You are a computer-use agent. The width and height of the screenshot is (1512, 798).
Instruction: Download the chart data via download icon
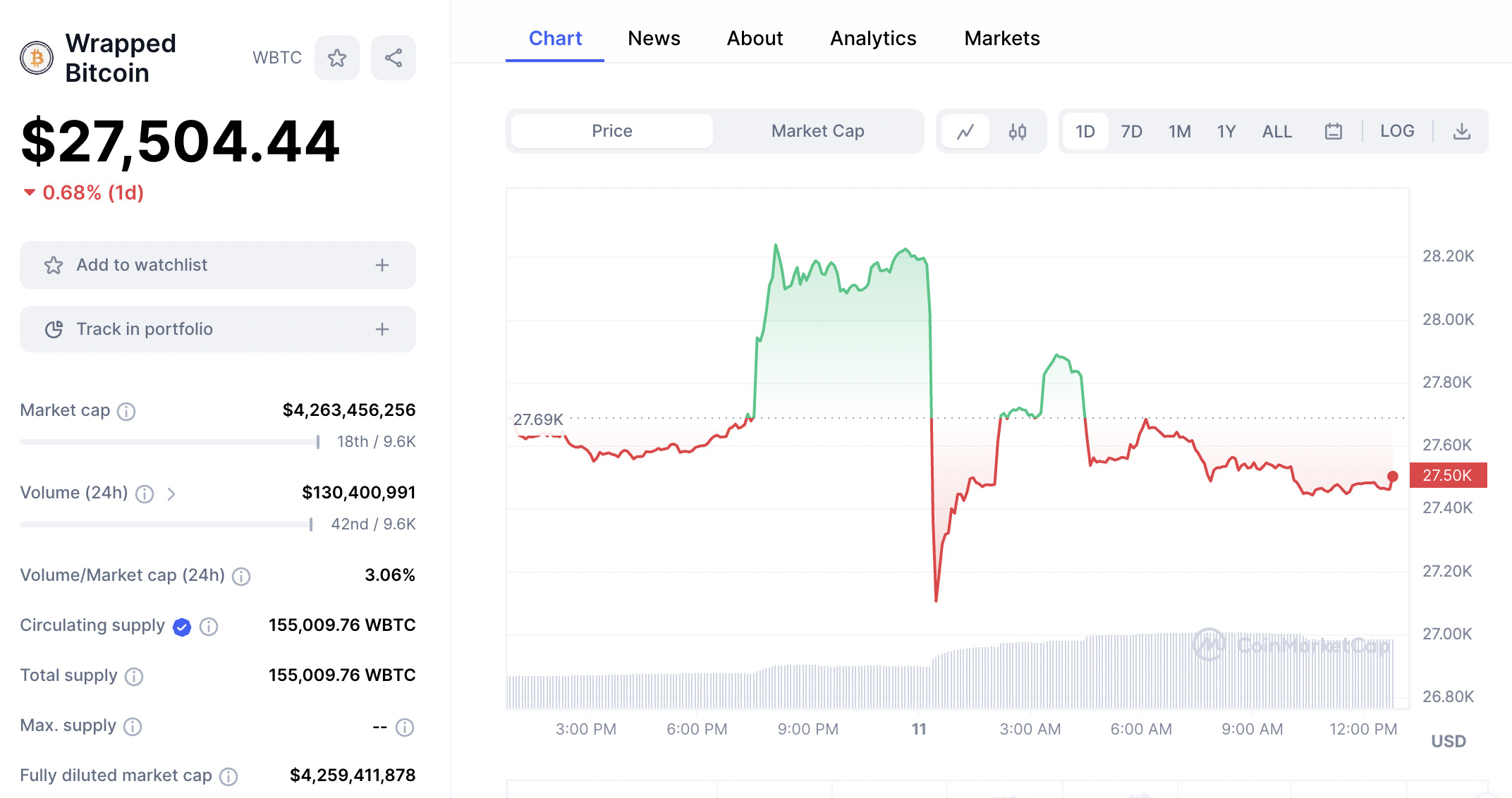[1462, 130]
